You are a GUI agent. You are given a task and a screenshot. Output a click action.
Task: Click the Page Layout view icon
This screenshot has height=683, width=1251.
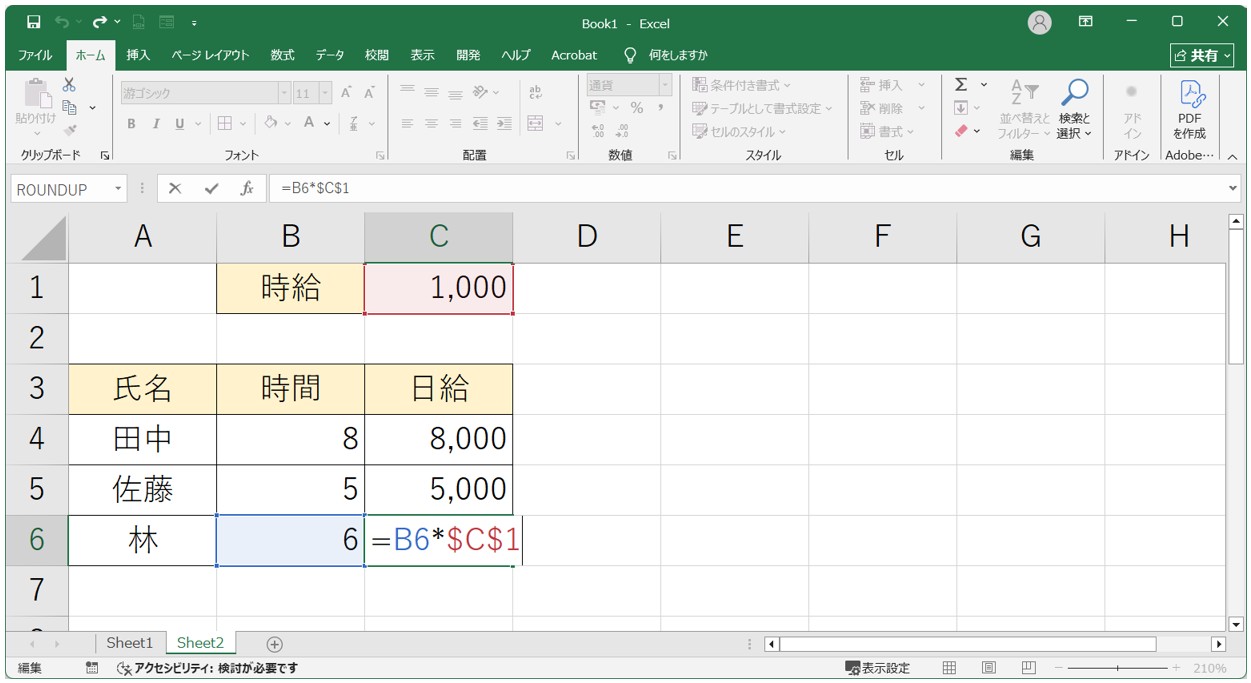pos(988,668)
